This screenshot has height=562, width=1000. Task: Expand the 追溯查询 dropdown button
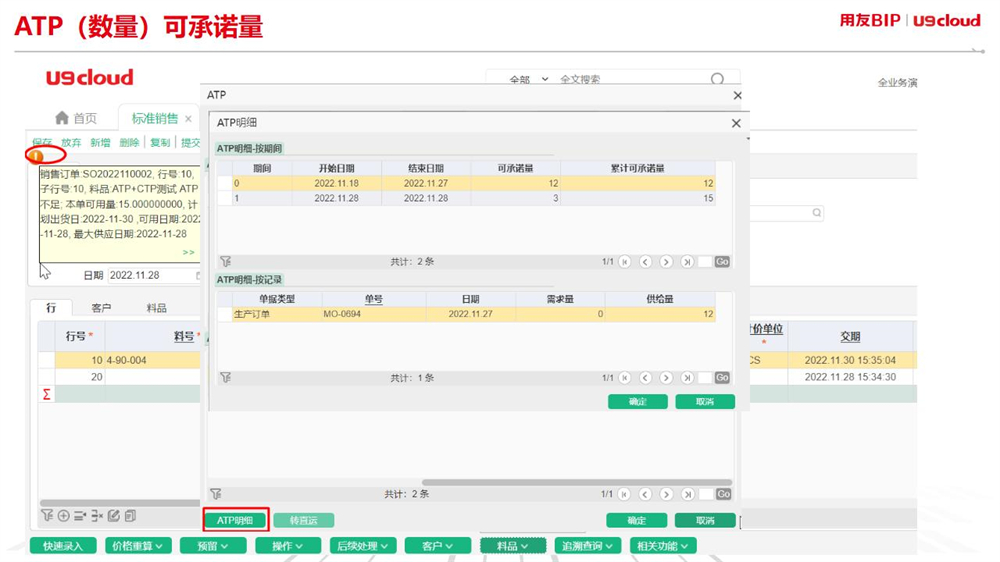(x=587, y=545)
